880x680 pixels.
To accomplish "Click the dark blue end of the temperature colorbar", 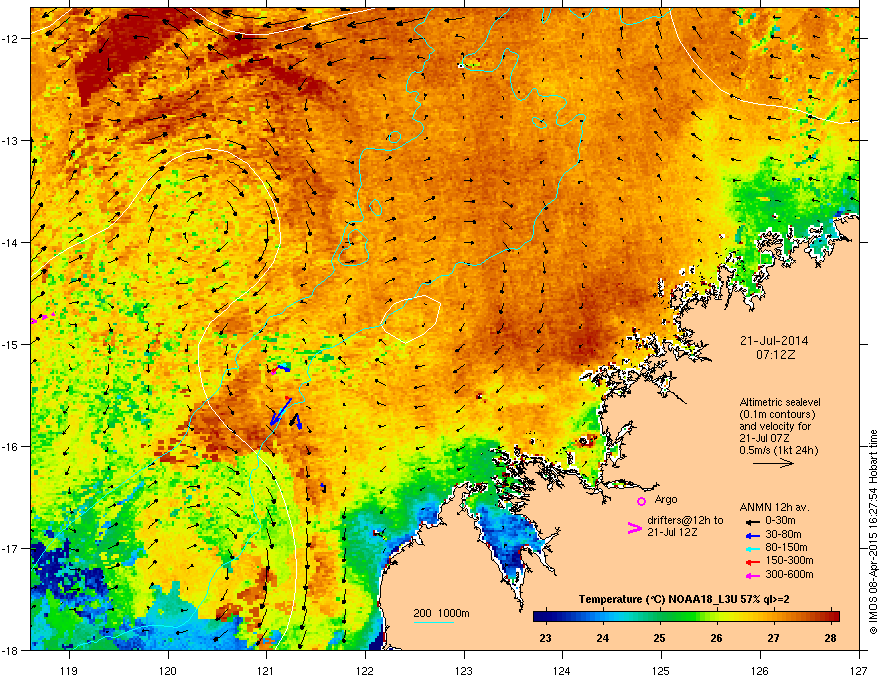I will tap(540, 616).
